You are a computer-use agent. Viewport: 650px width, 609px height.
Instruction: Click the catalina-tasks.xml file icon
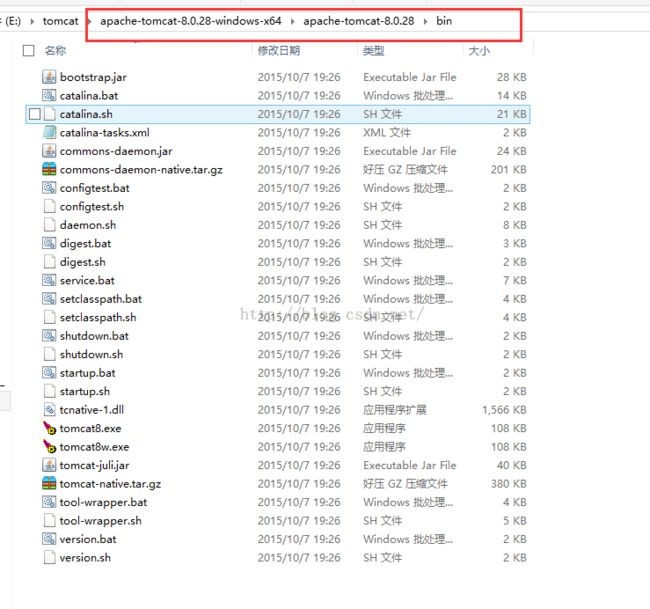(49, 132)
